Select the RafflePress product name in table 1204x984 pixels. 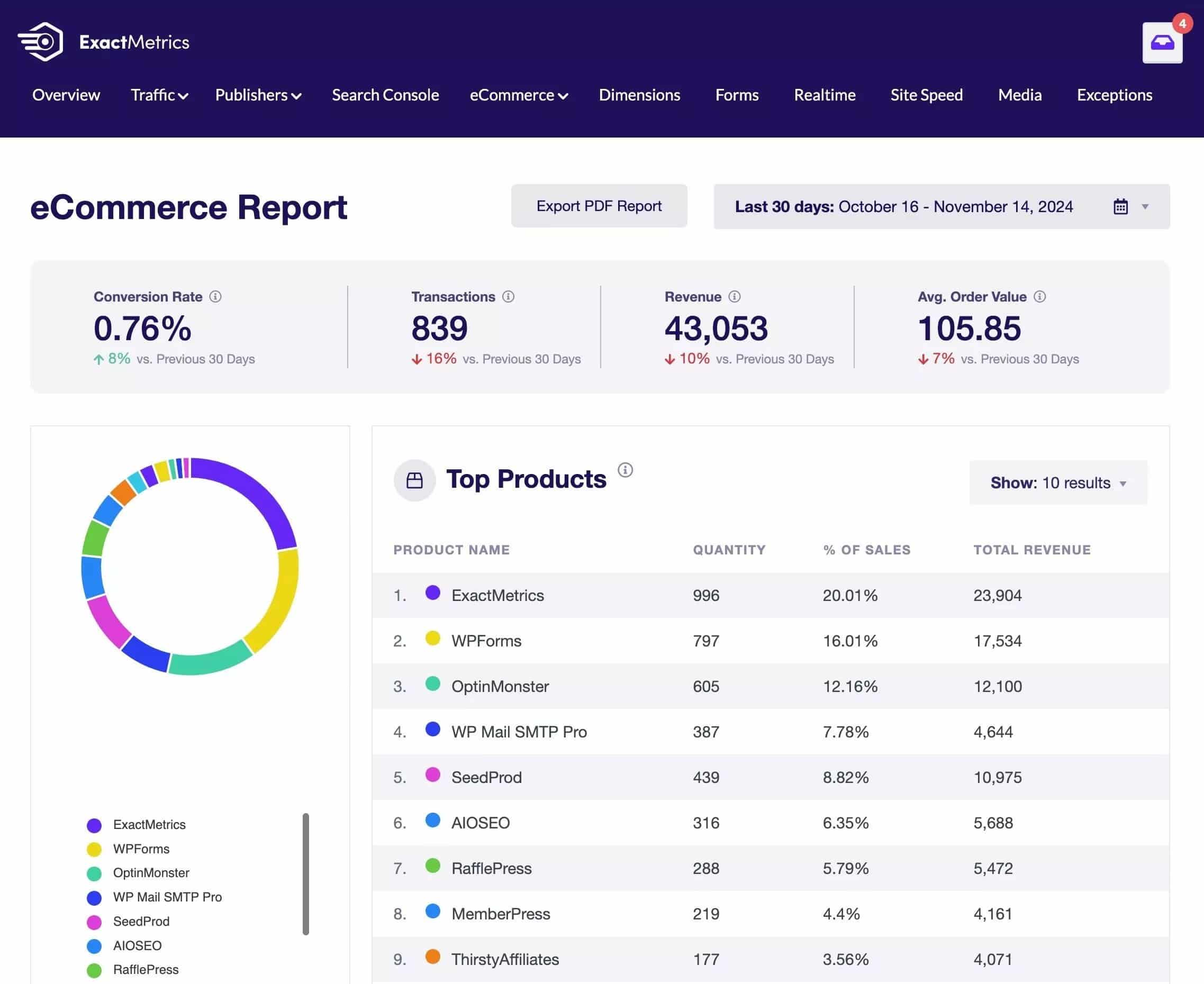[x=492, y=868]
